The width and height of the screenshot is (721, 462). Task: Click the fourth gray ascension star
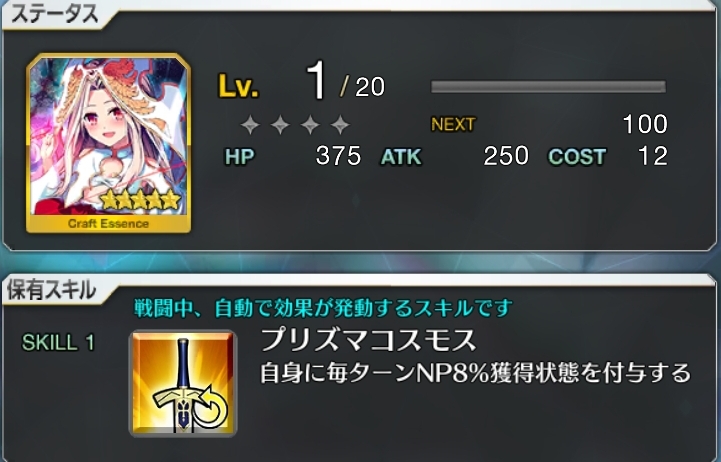point(340,125)
